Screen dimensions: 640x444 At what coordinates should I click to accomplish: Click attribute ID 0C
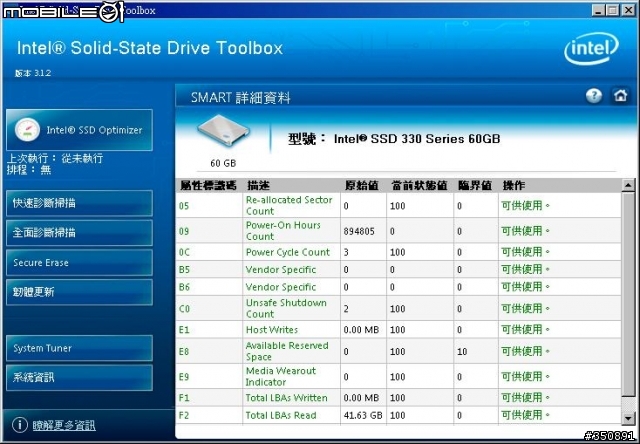[x=184, y=253]
